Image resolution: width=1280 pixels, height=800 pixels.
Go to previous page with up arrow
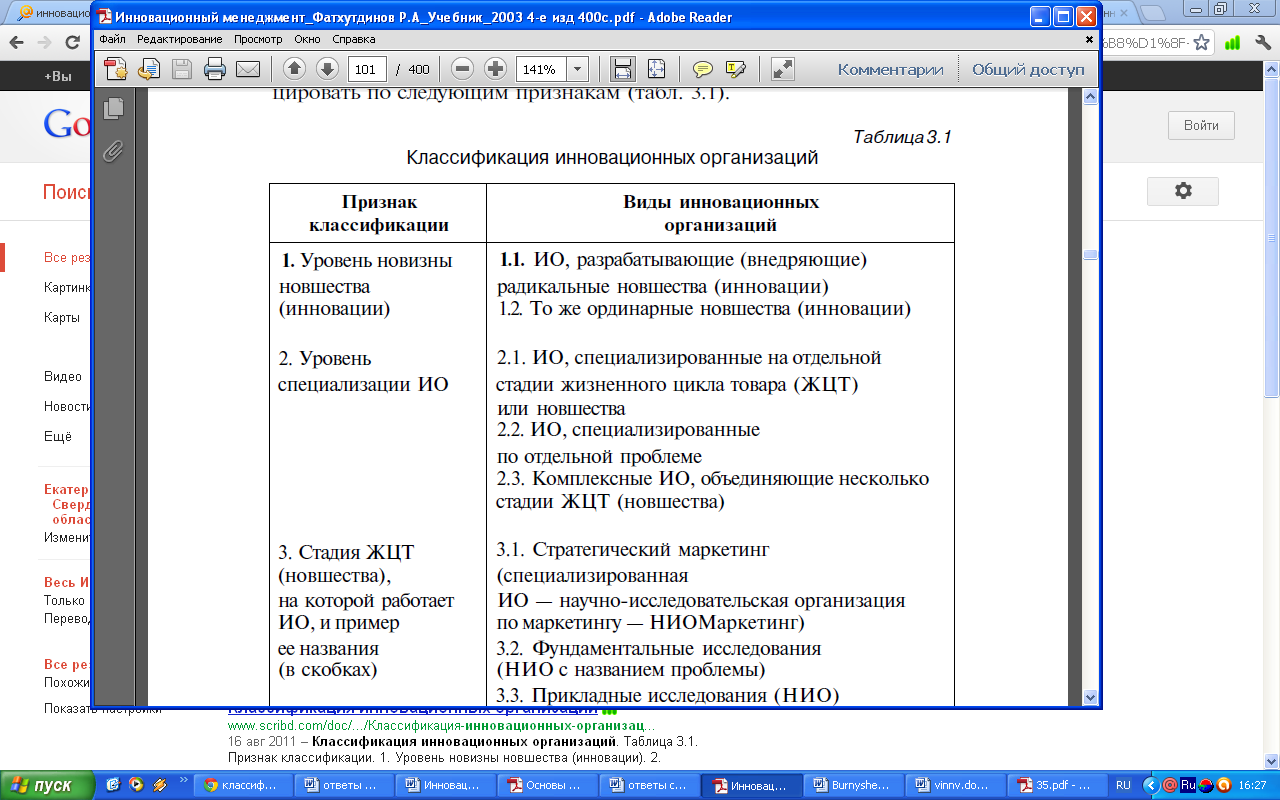coord(294,69)
